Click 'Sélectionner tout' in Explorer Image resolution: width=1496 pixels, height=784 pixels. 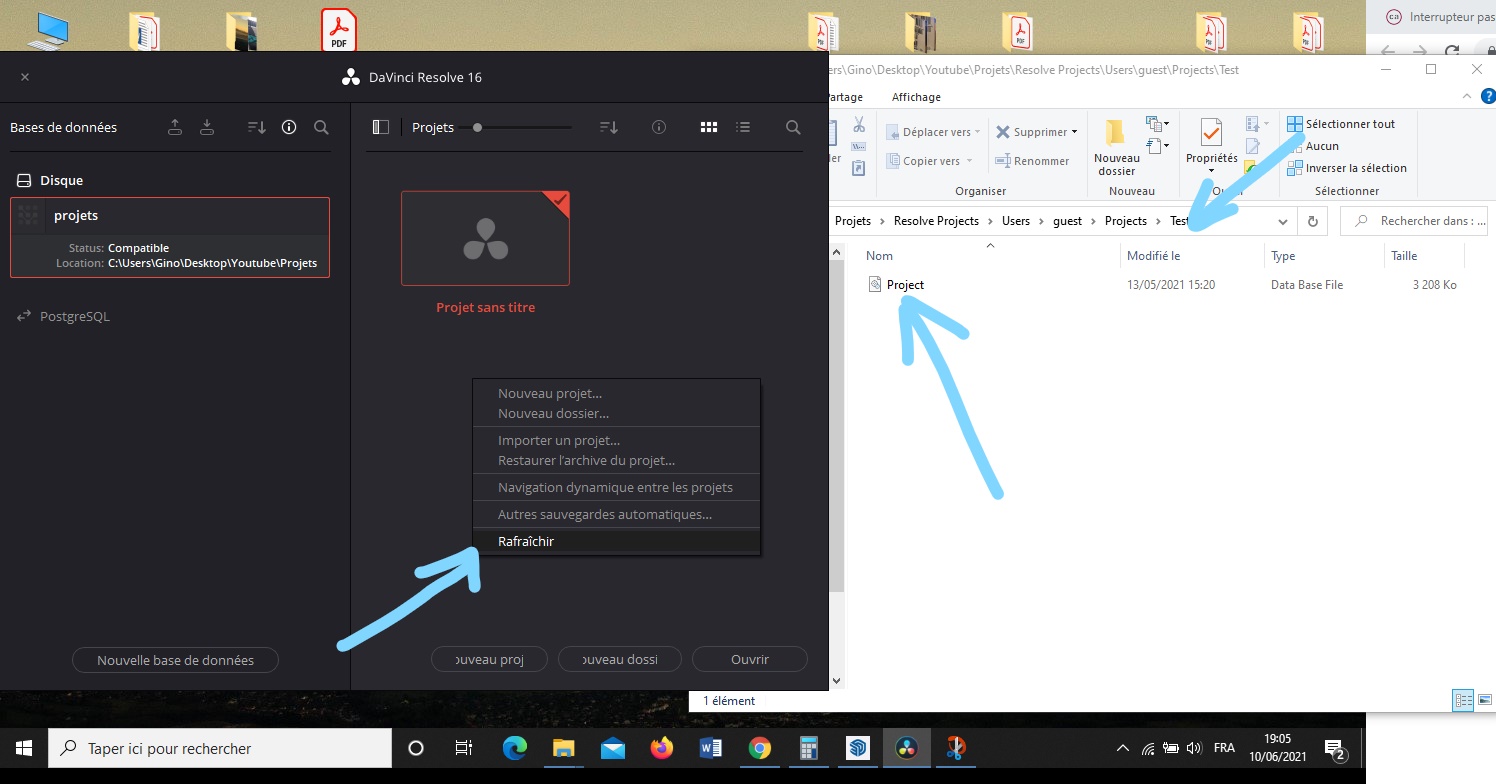(1340, 124)
